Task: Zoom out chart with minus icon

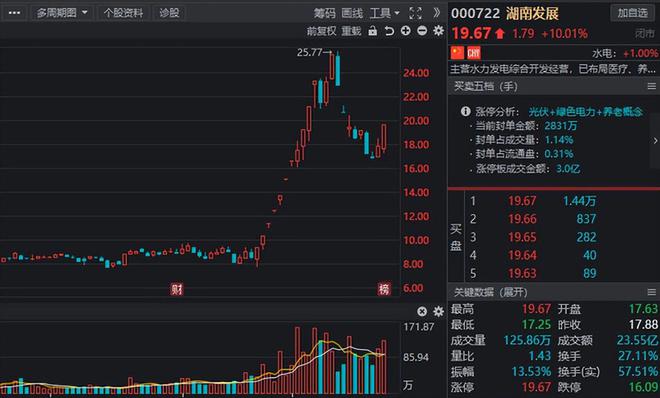Action: click(x=422, y=31)
